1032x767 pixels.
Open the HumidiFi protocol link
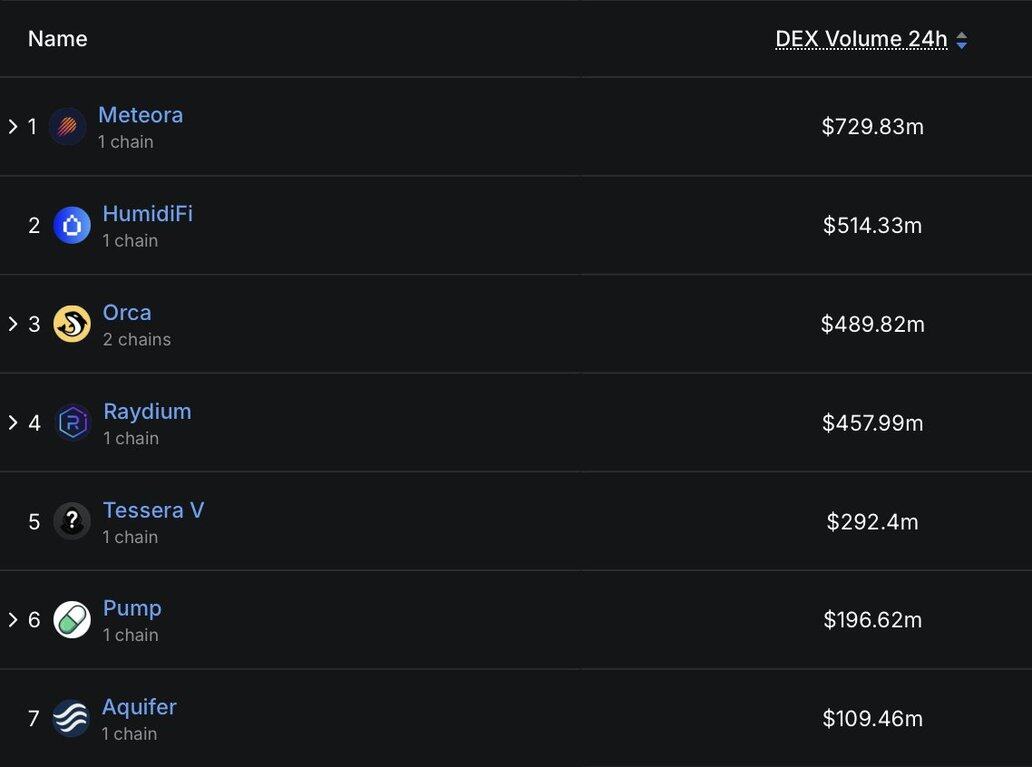[147, 214]
